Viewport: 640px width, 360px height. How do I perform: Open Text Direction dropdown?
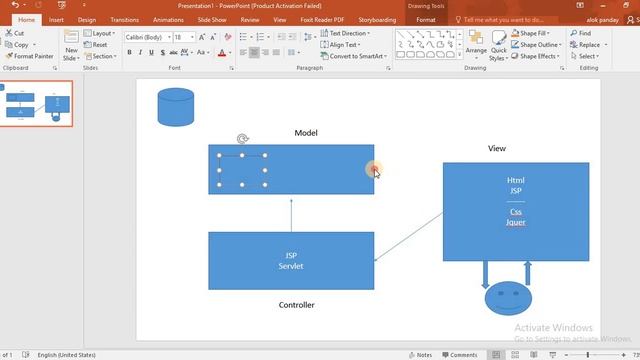tap(345, 33)
